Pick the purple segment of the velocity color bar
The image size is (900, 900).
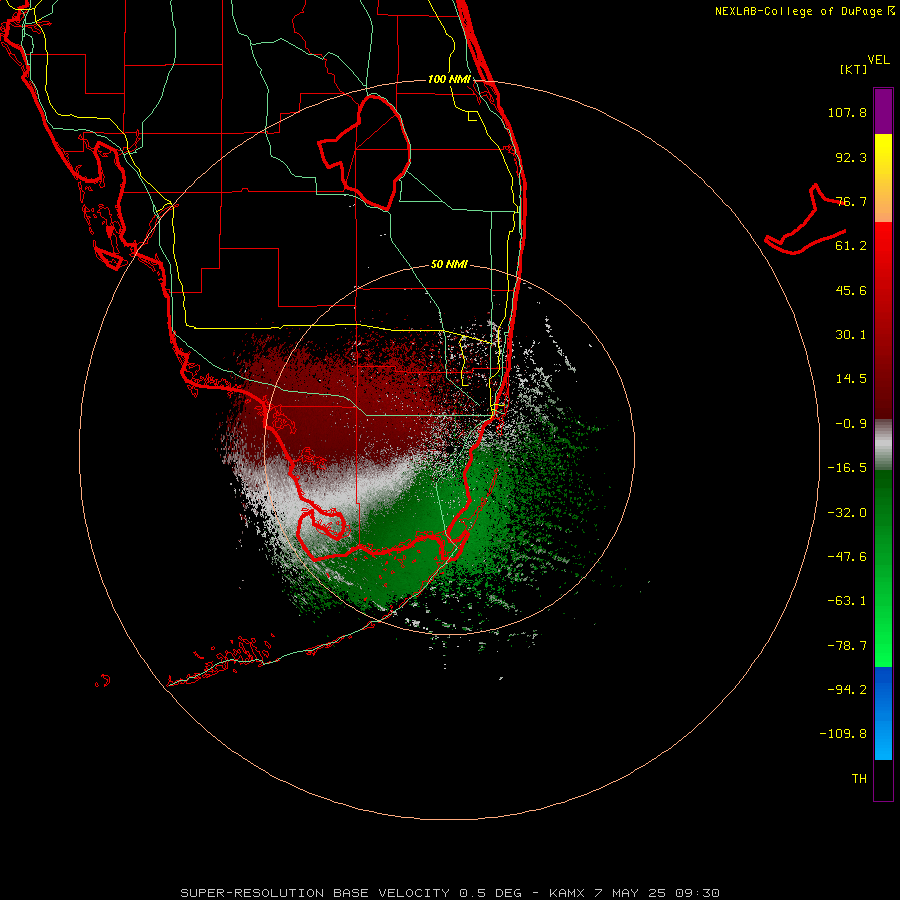click(883, 111)
